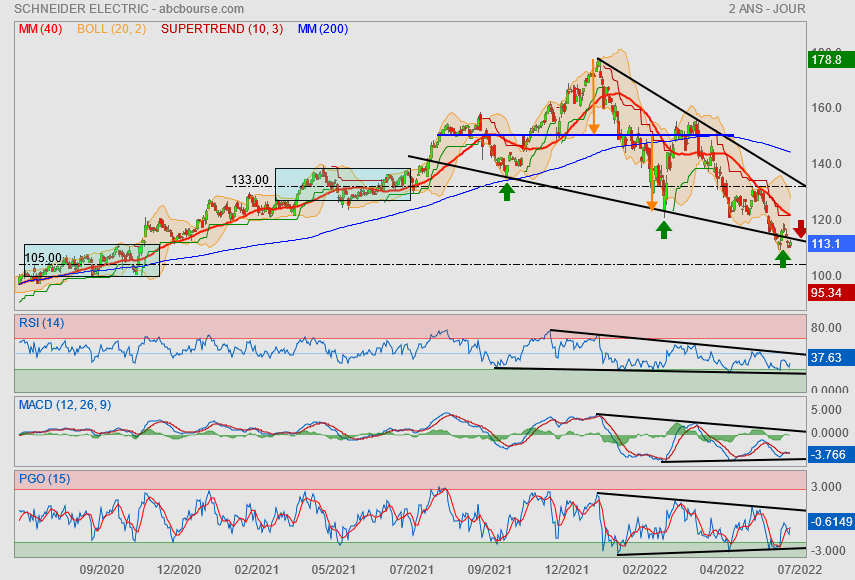Click the 12/2021 date label
This screenshot has height=580, width=855.
[567, 570]
